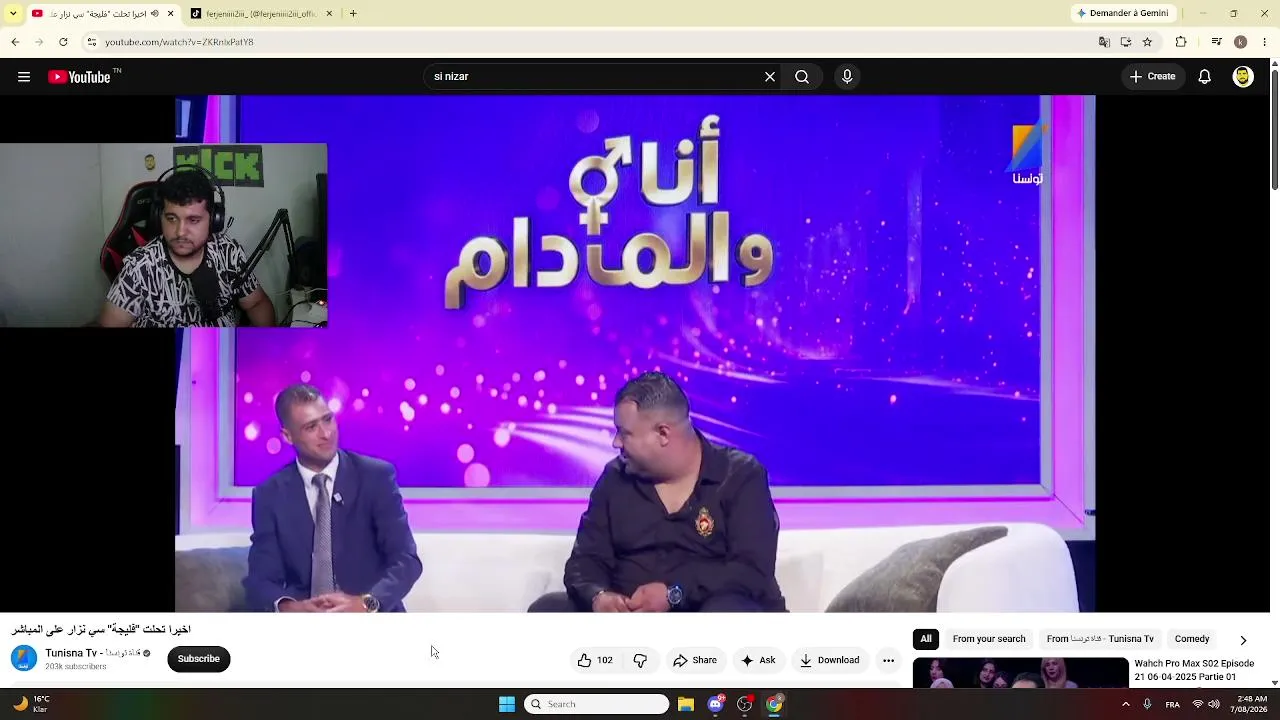Mute the YouTube tab via speaker icon
1280x720 pixels.
click(154, 14)
